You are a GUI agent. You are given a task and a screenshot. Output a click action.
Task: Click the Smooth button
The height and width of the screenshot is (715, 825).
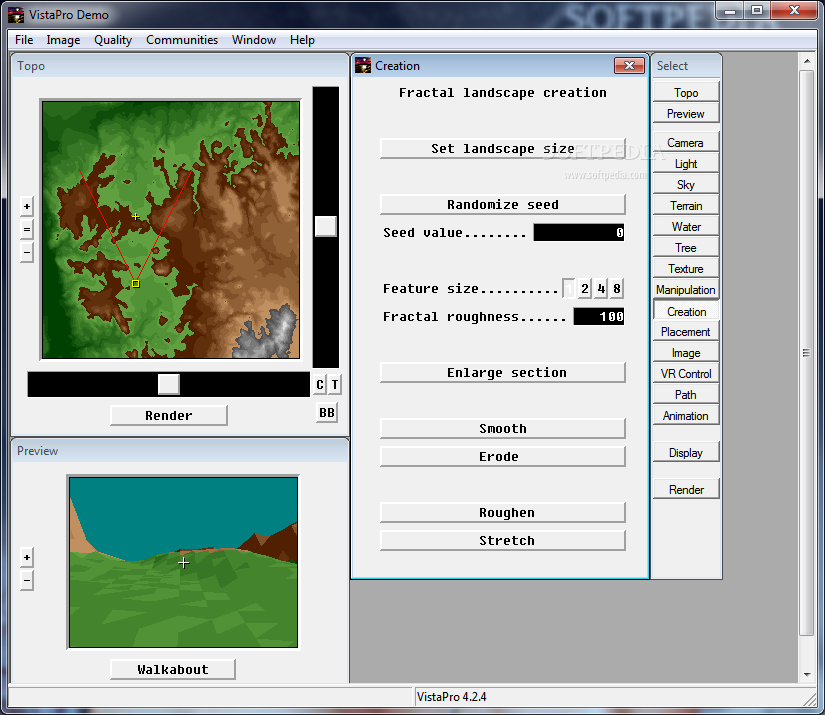[x=503, y=429]
